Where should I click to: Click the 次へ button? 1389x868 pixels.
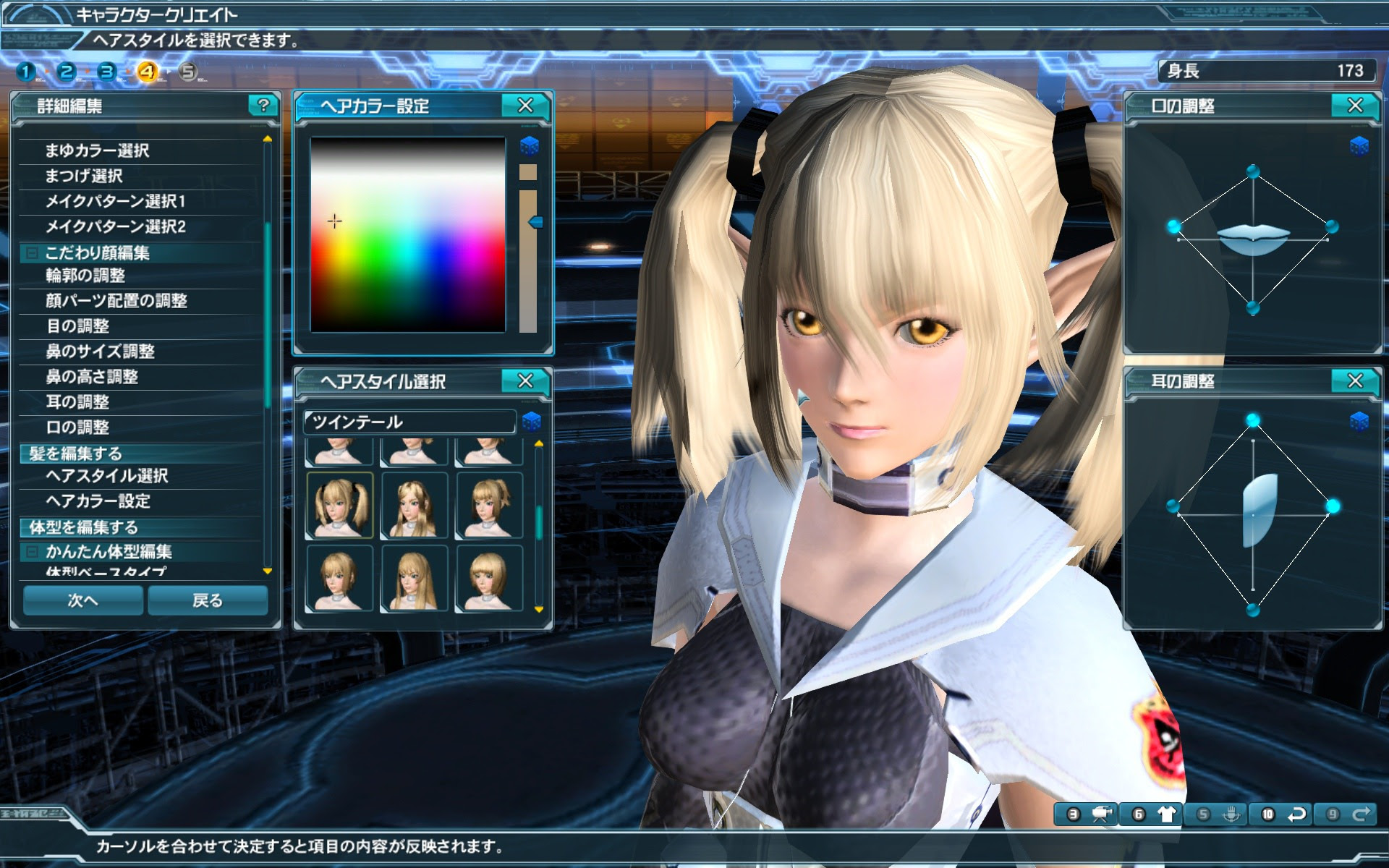pyautogui.click(x=83, y=600)
